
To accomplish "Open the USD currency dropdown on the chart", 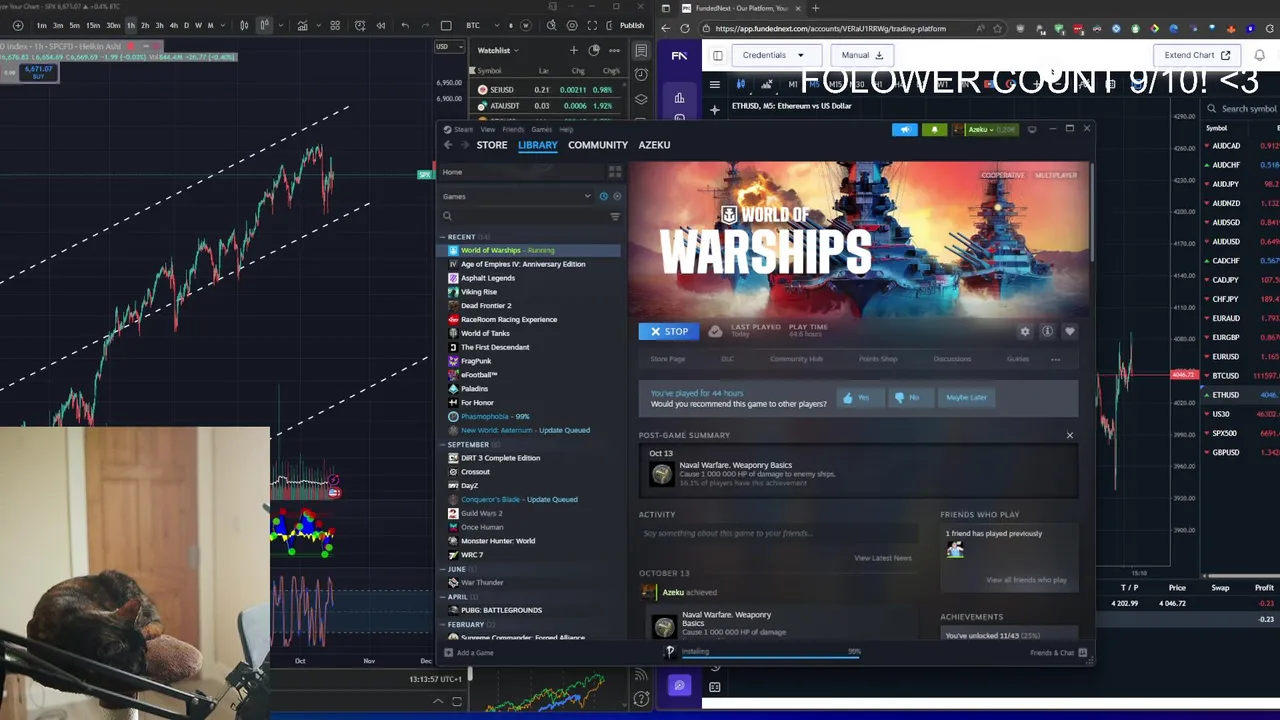I will coord(449,46).
